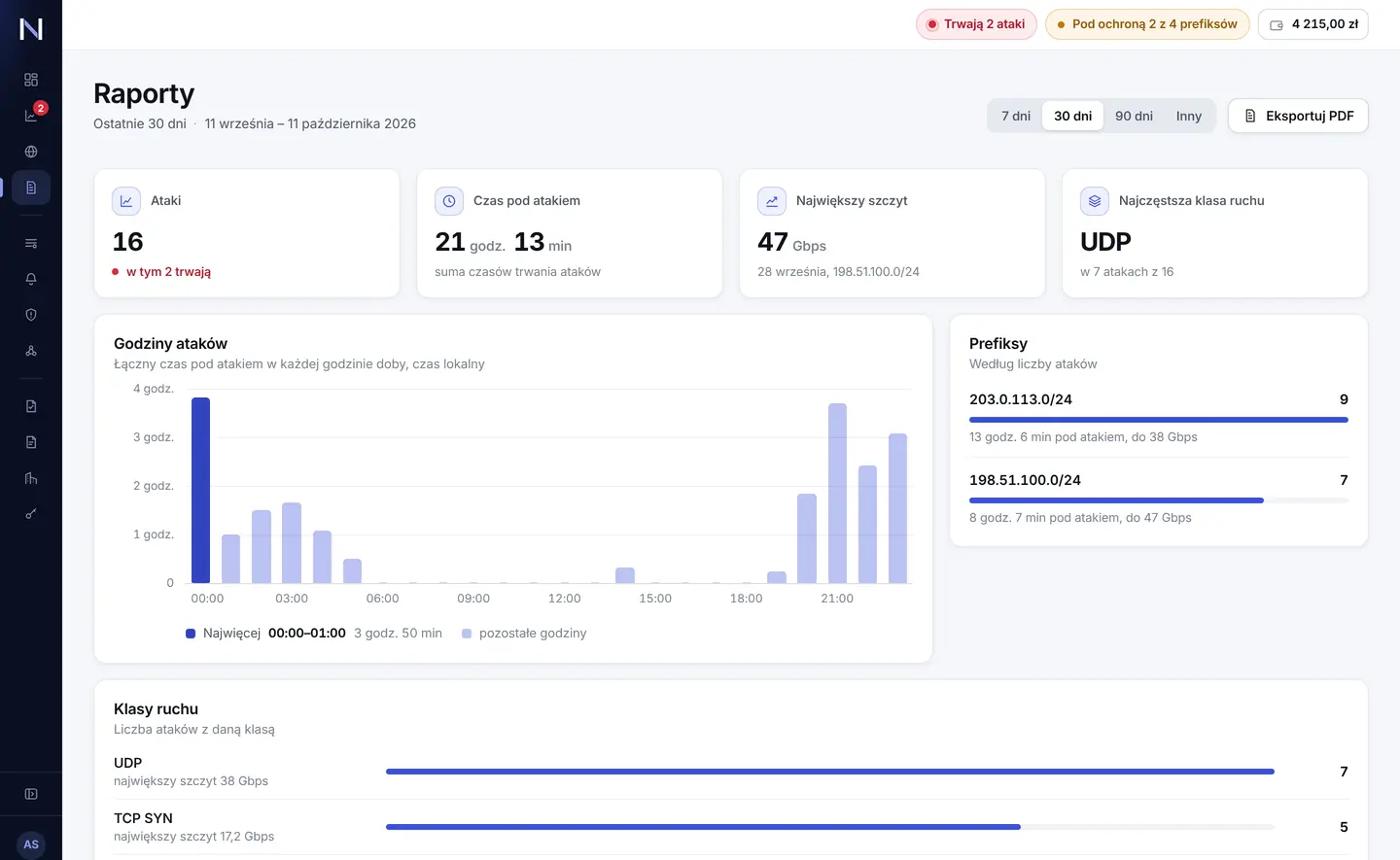Image resolution: width=1400 pixels, height=860 pixels.
Task: Click the Najwięcej legend blue swatch
Action: pyautogui.click(x=191, y=634)
